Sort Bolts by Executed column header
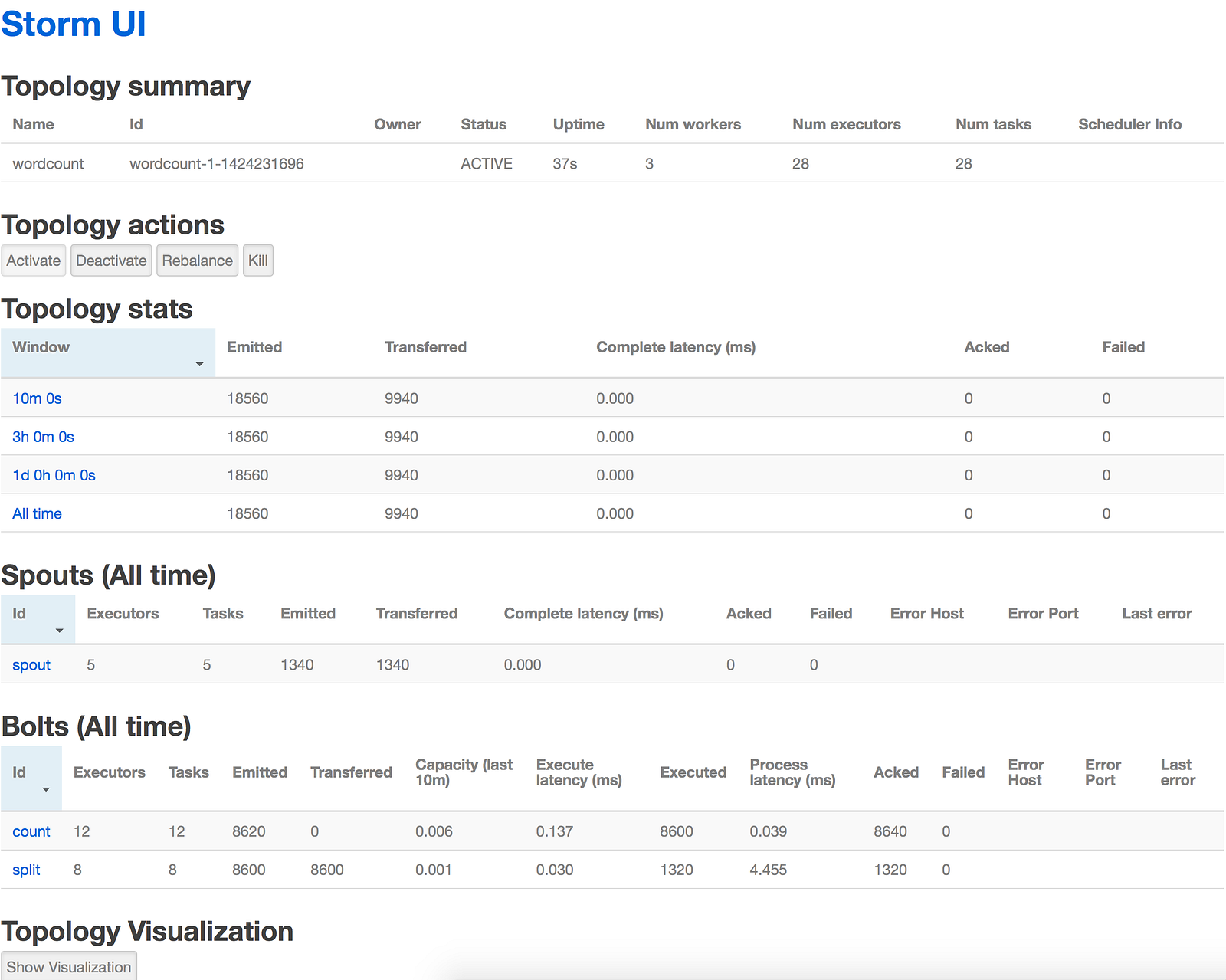The height and width of the screenshot is (980, 1226). [693, 772]
